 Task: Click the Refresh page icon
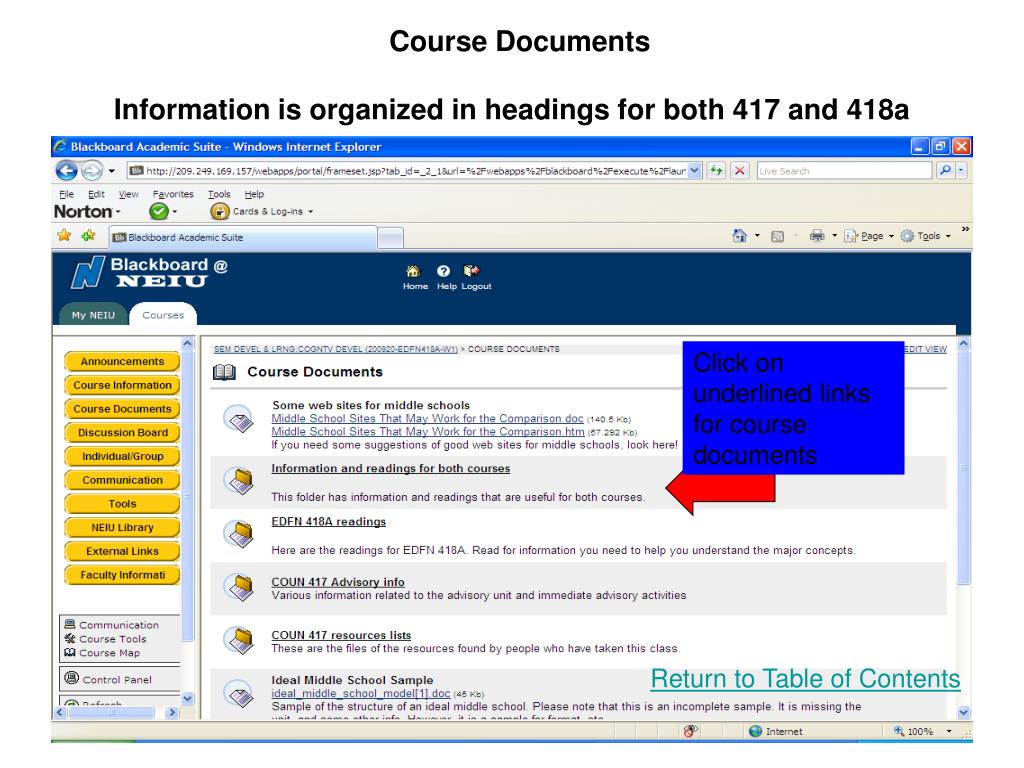click(716, 171)
